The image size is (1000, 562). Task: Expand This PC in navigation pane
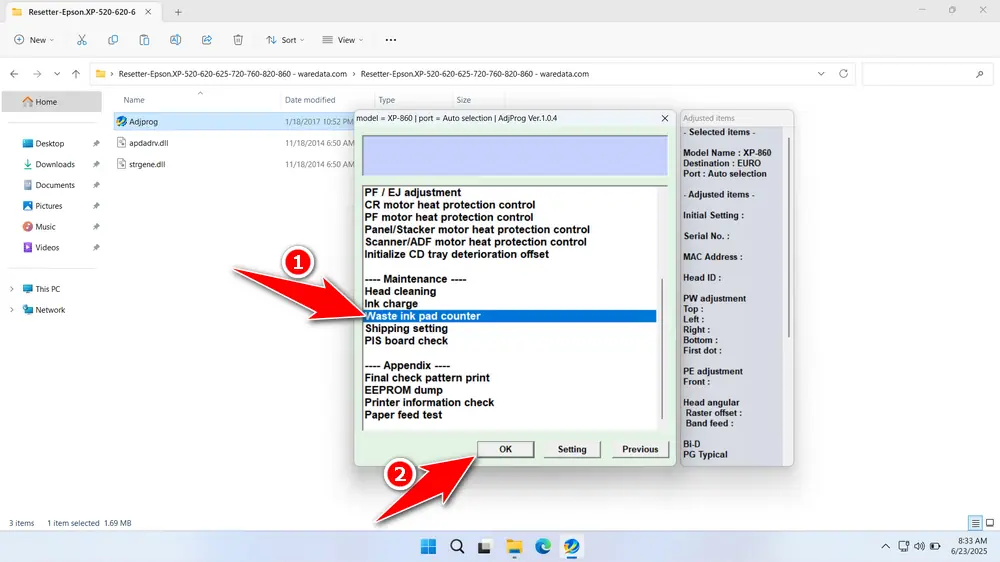pos(11,289)
